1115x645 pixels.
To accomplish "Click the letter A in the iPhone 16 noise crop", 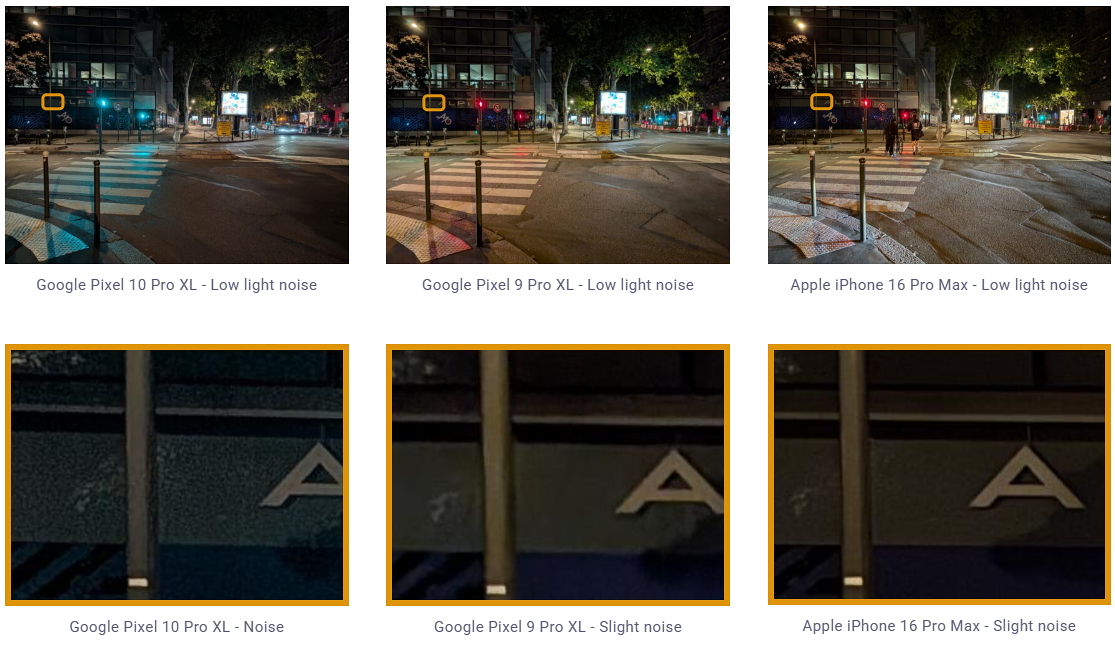I will click(x=1026, y=477).
